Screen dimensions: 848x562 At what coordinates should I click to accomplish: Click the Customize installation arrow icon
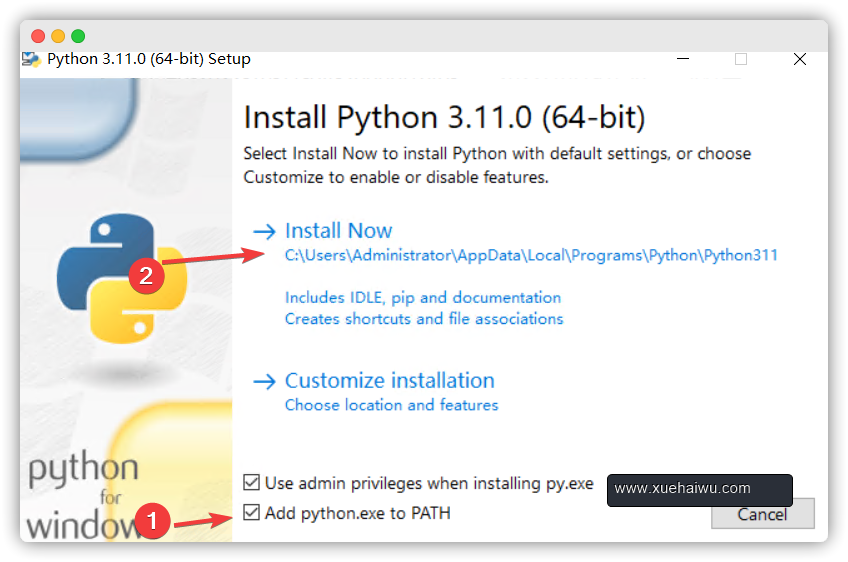tap(264, 381)
